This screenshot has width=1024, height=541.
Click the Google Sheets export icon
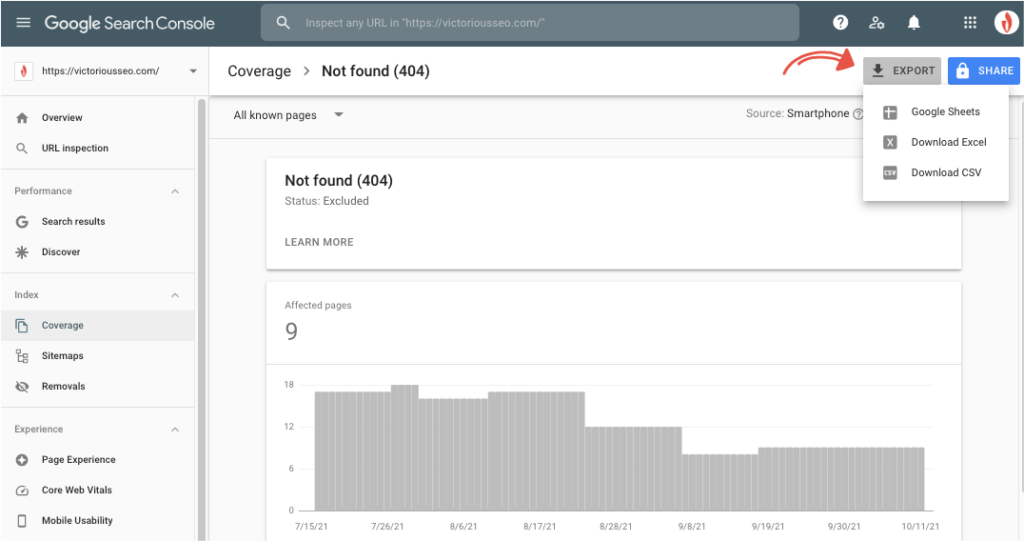click(890, 112)
